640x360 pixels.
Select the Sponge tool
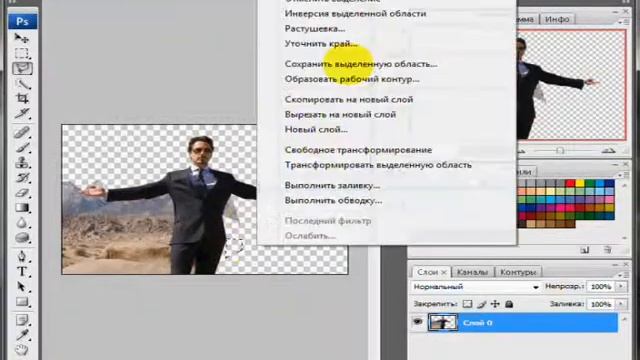pyautogui.click(x=22, y=238)
